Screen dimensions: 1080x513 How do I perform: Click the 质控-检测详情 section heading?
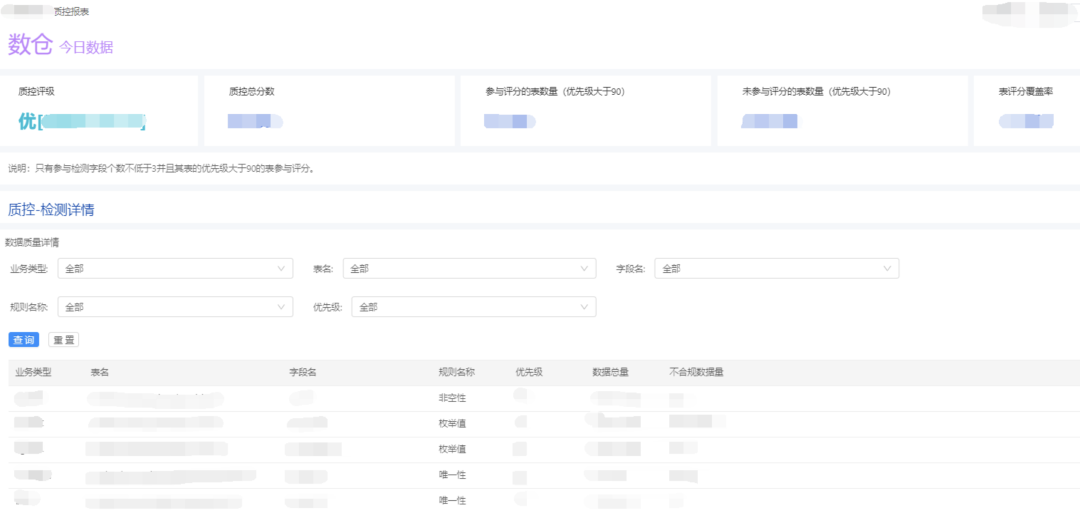pos(51,210)
